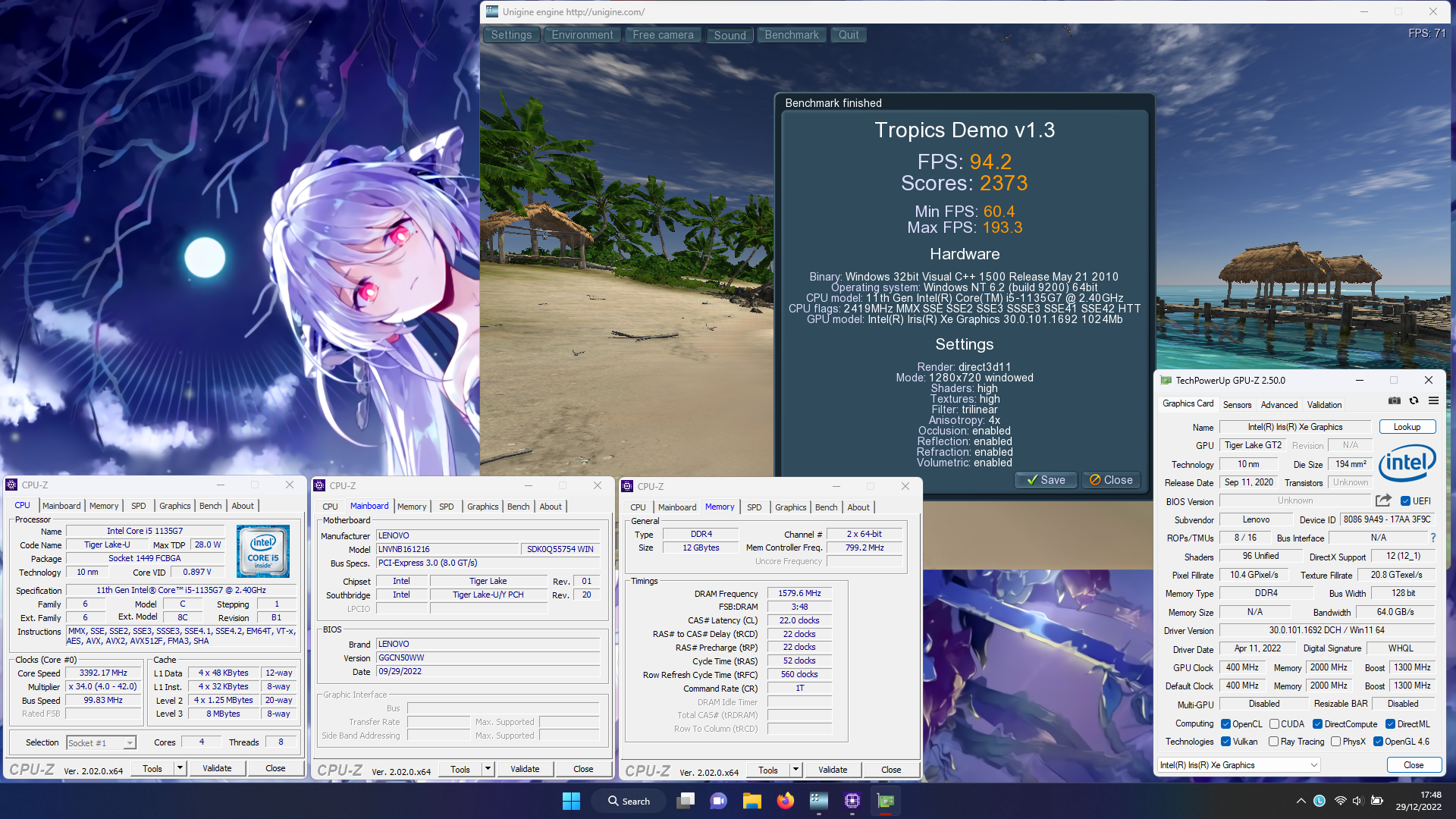
Task: Click the Unigine engine title bar icon
Action: point(492,11)
